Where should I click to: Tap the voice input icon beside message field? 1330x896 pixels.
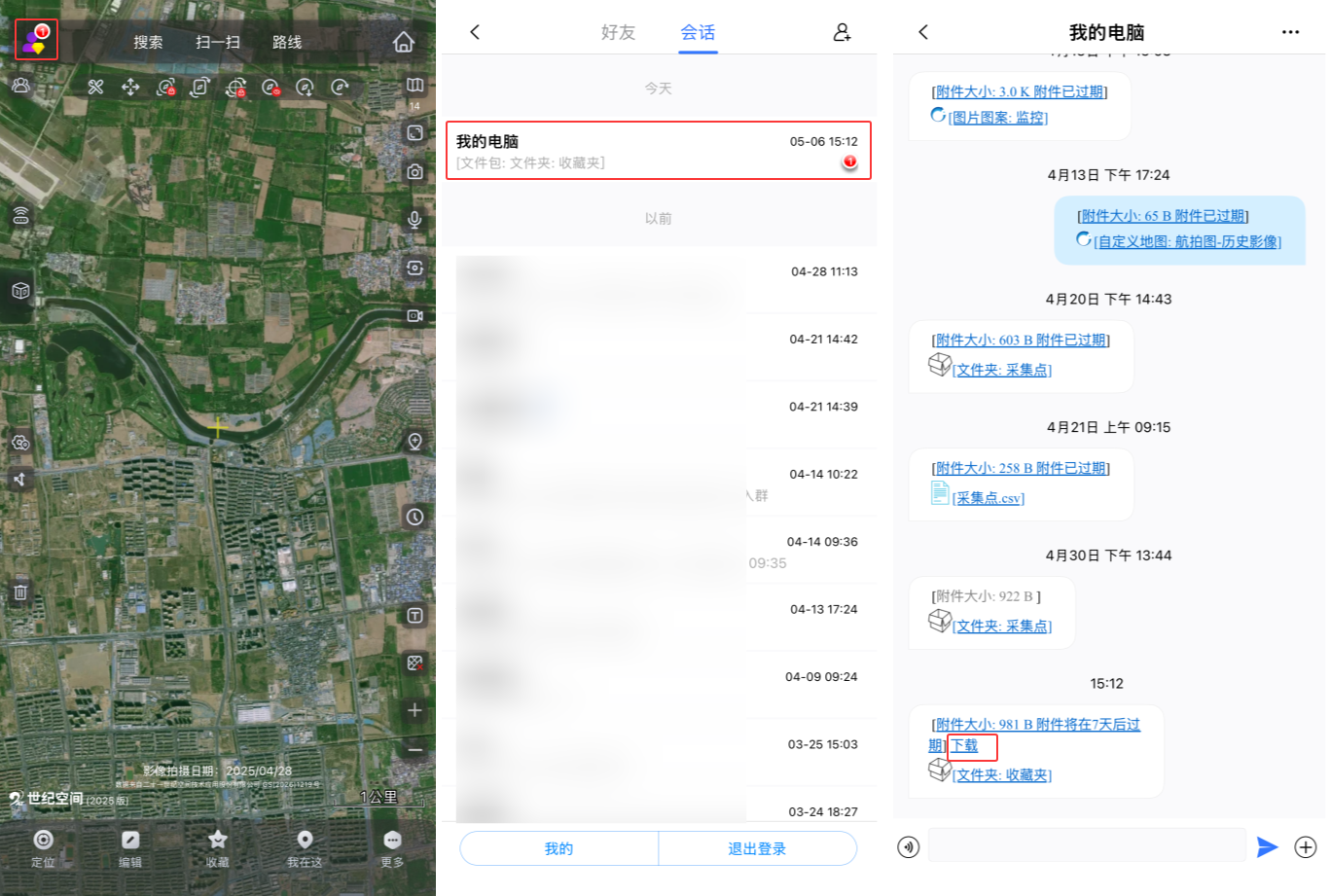908,846
